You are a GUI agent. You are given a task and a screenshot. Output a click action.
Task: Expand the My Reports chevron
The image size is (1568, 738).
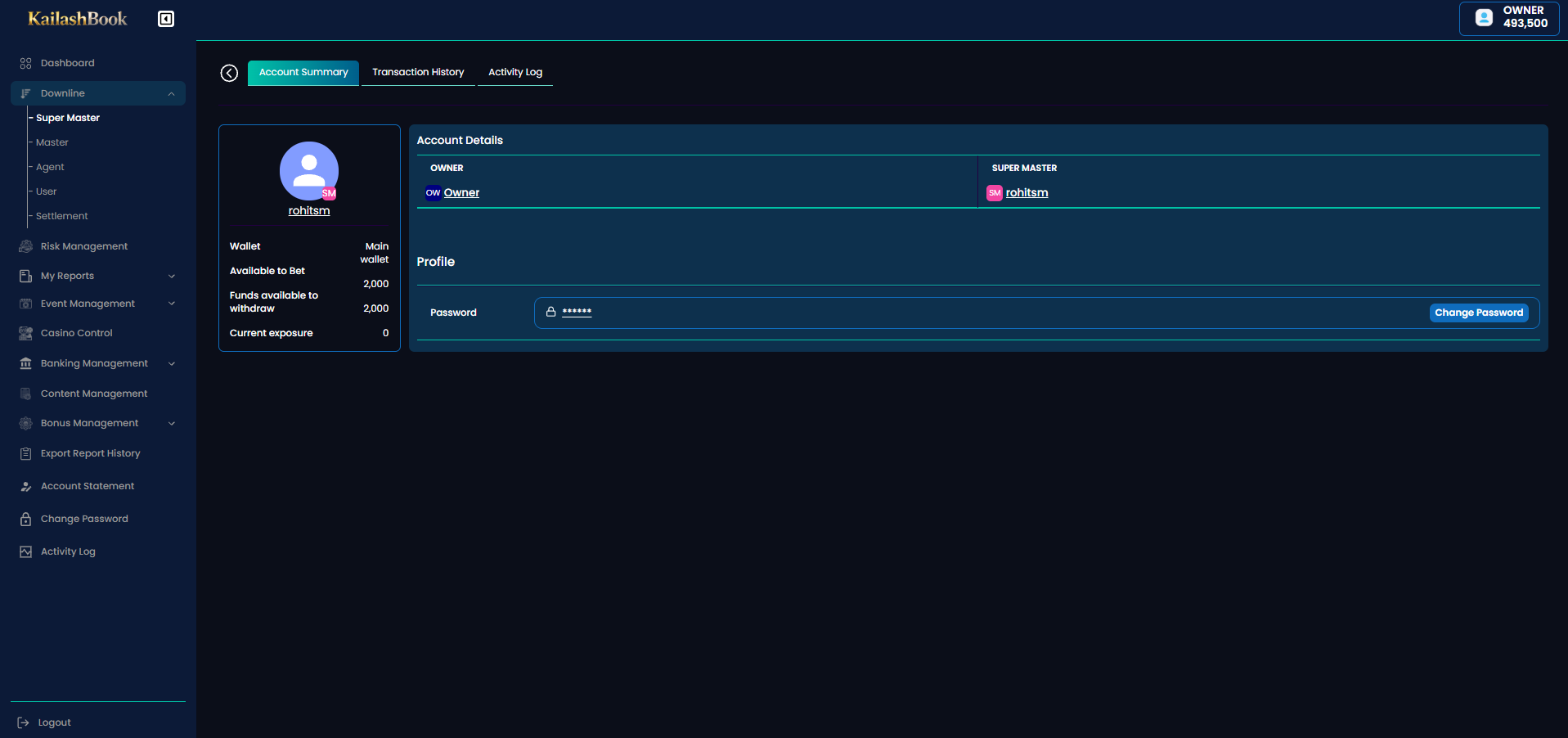[x=172, y=276]
